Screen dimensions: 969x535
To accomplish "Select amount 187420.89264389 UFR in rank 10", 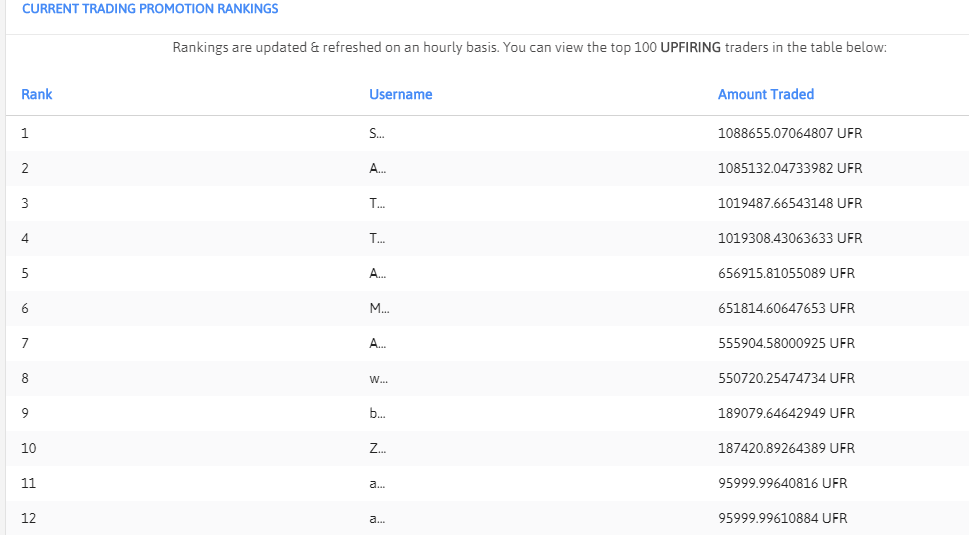I will [786, 449].
